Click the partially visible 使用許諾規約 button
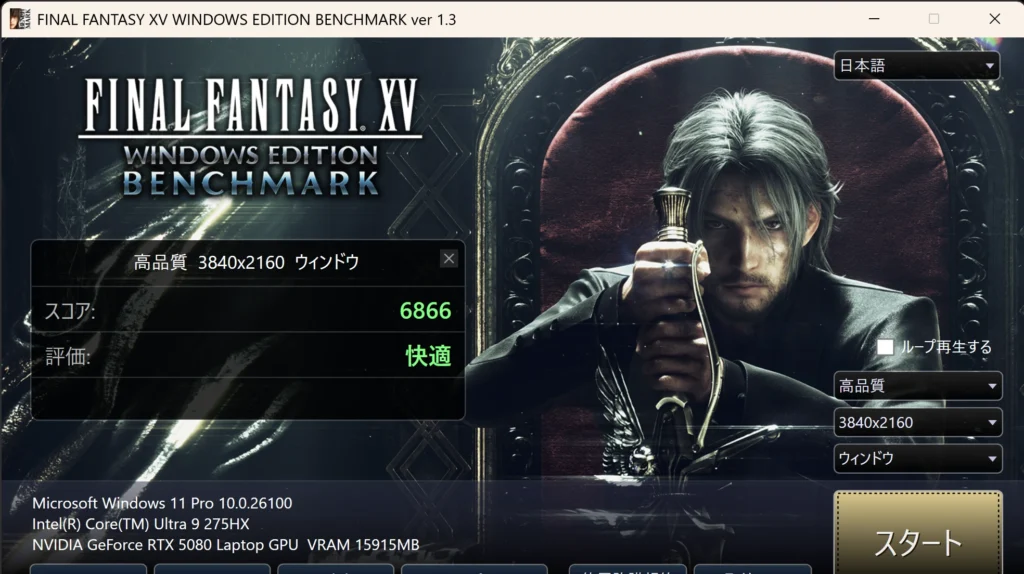The height and width of the screenshot is (574, 1024). coord(628,569)
